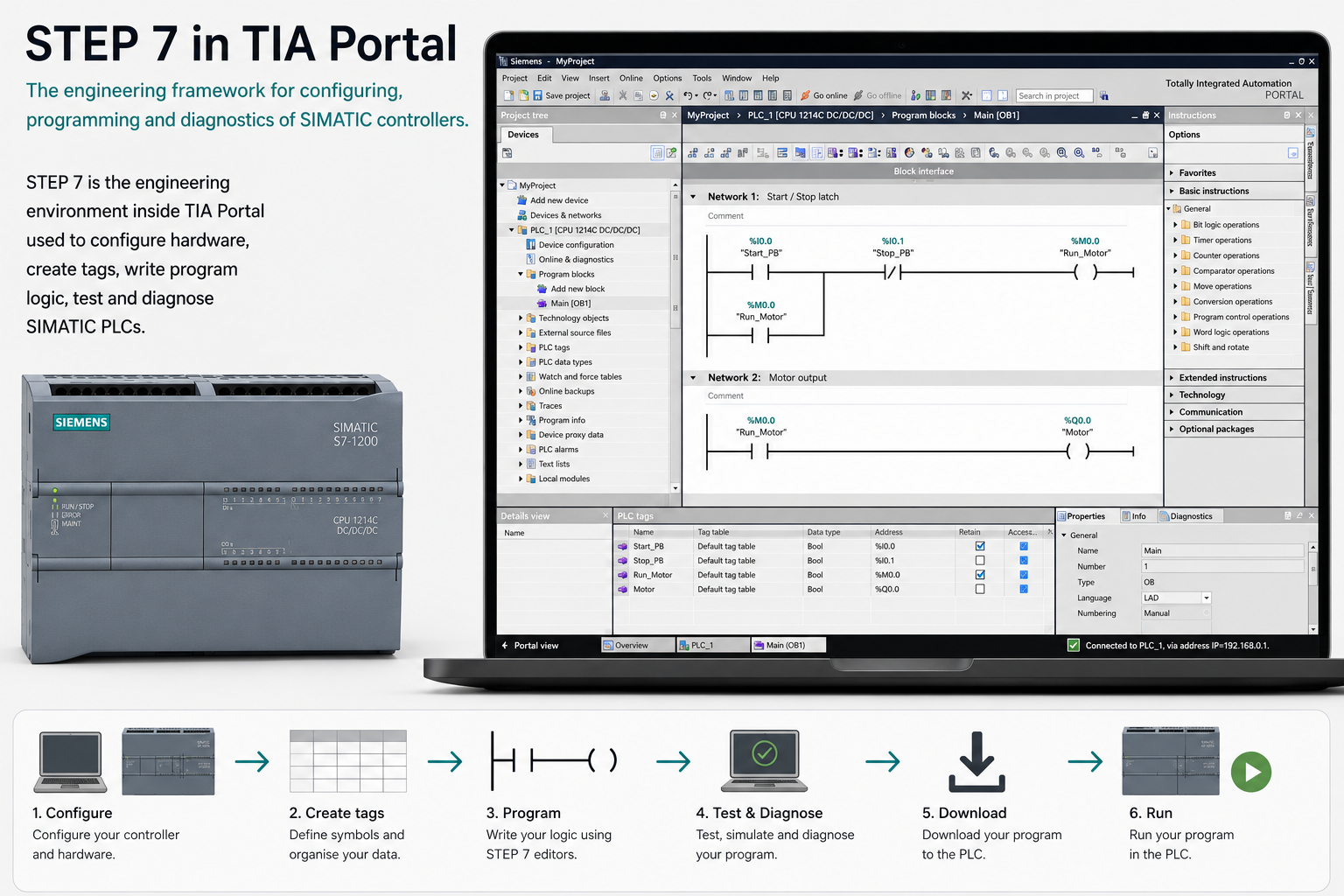The height and width of the screenshot is (896, 1344).
Task: Click the New project icon in main toolbar
Action: pyautogui.click(x=508, y=95)
